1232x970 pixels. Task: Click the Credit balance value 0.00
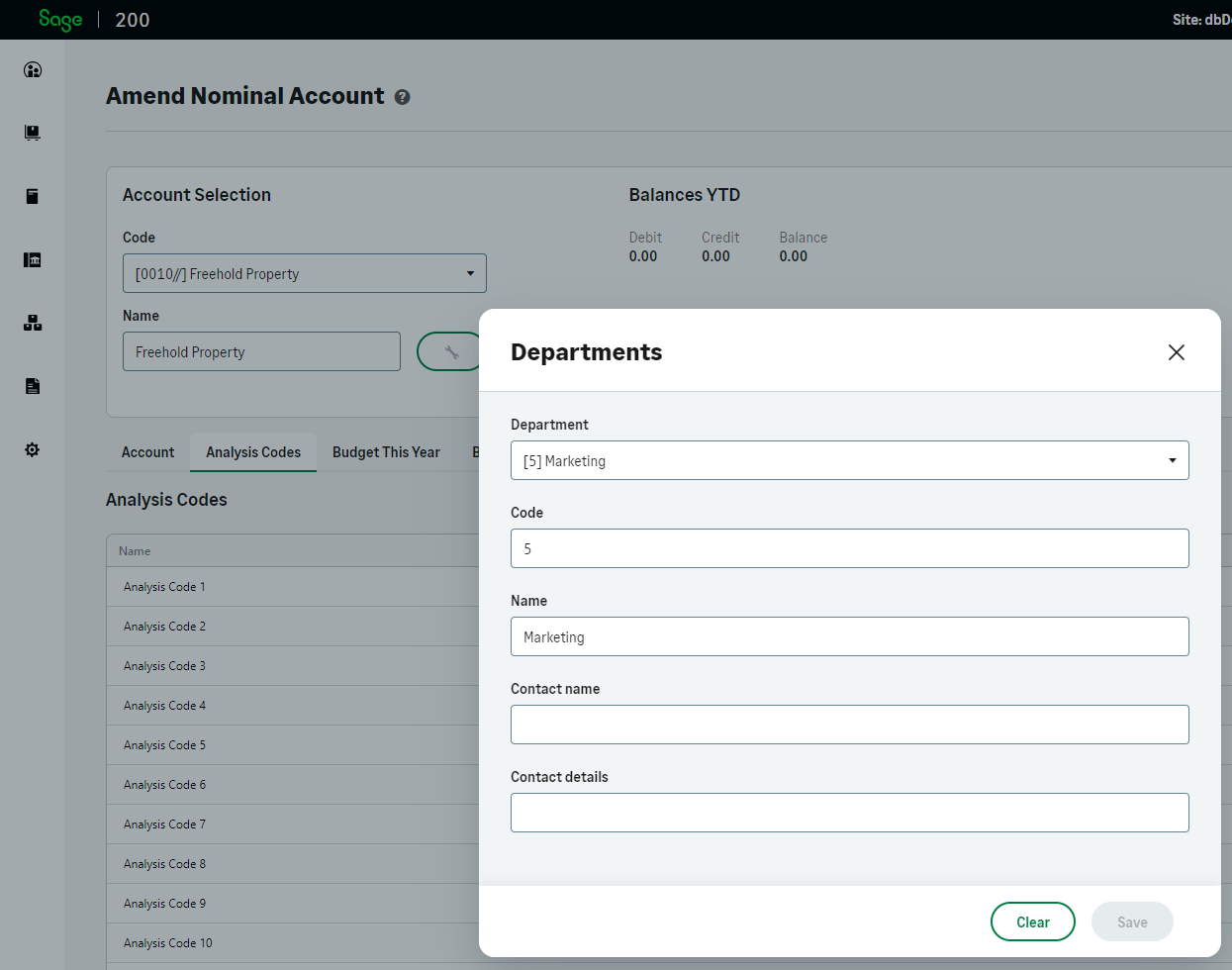(715, 256)
